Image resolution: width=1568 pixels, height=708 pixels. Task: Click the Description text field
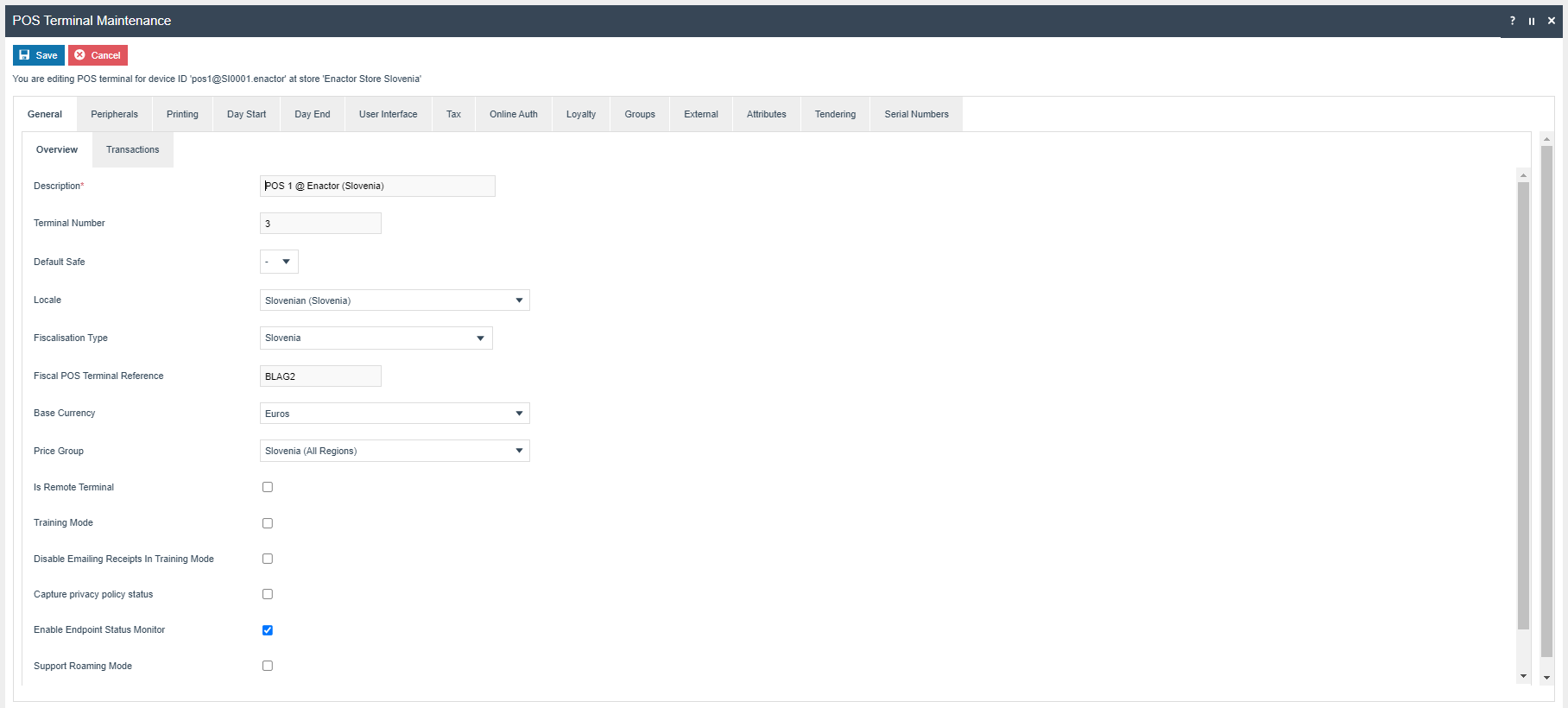point(377,186)
